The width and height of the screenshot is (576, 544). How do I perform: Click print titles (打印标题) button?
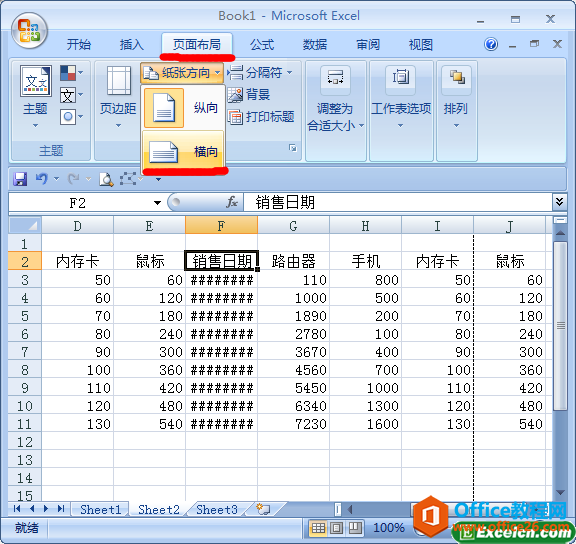pos(261,117)
